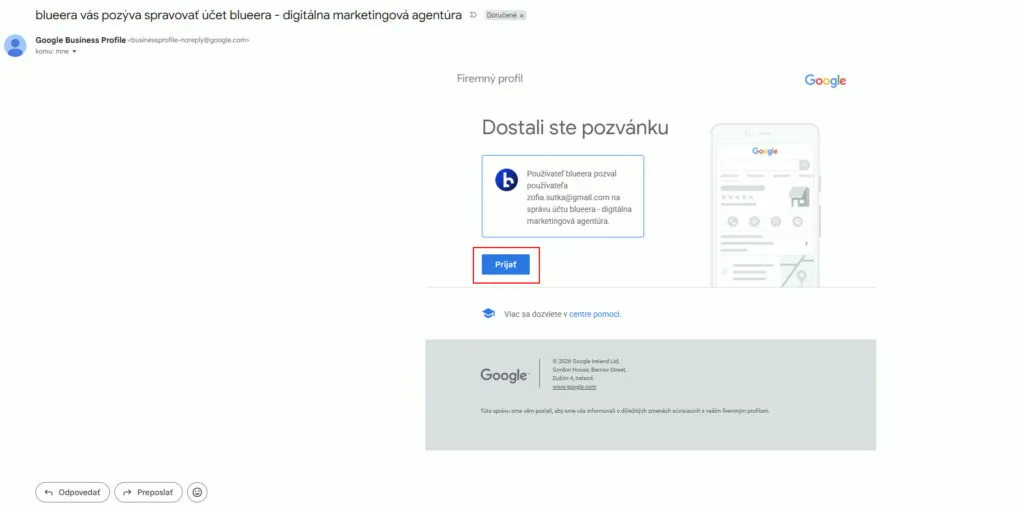Accept the invitation with the Prijať button
The image size is (1024, 512).
pyautogui.click(x=505, y=264)
